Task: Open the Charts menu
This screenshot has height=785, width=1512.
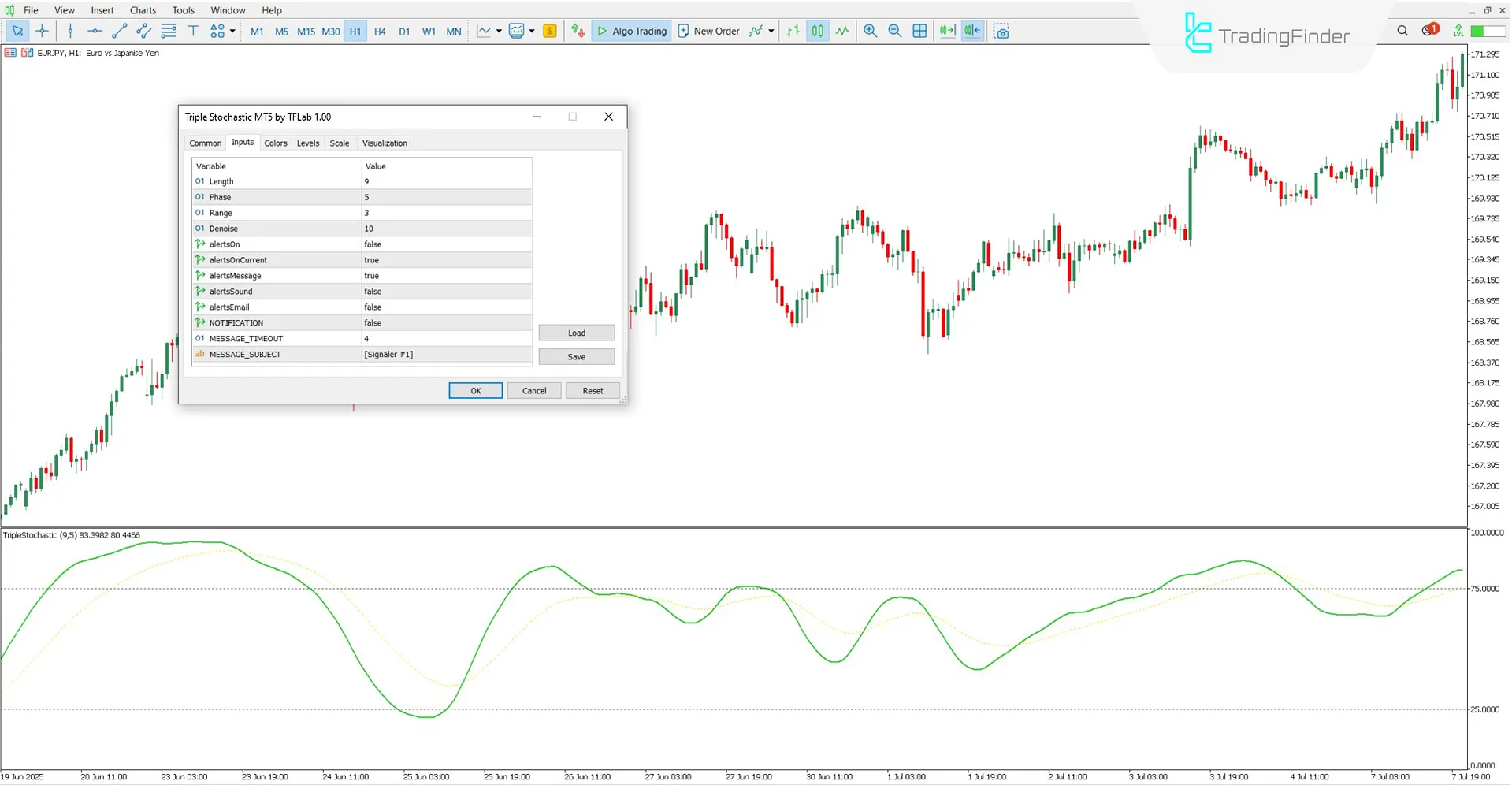Action: [142, 10]
